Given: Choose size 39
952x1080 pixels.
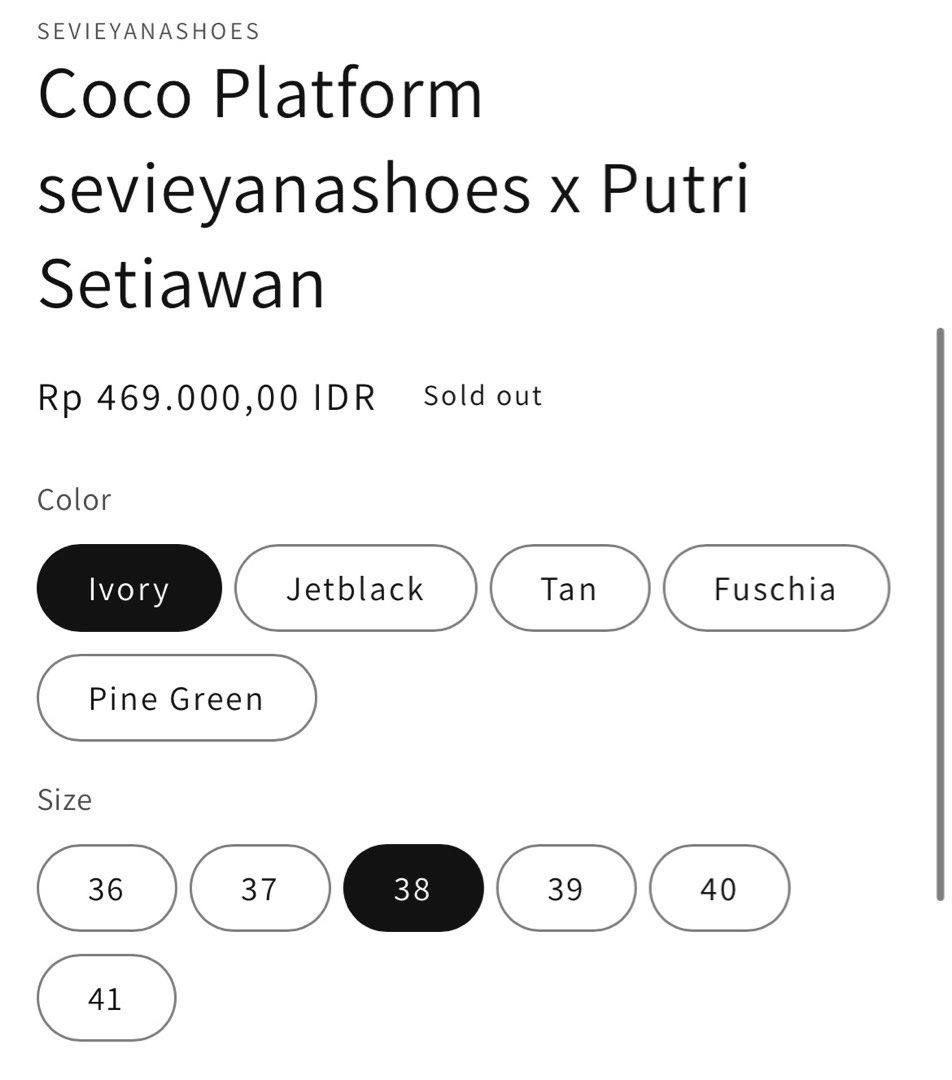Looking at the screenshot, I should pos(567,888).
